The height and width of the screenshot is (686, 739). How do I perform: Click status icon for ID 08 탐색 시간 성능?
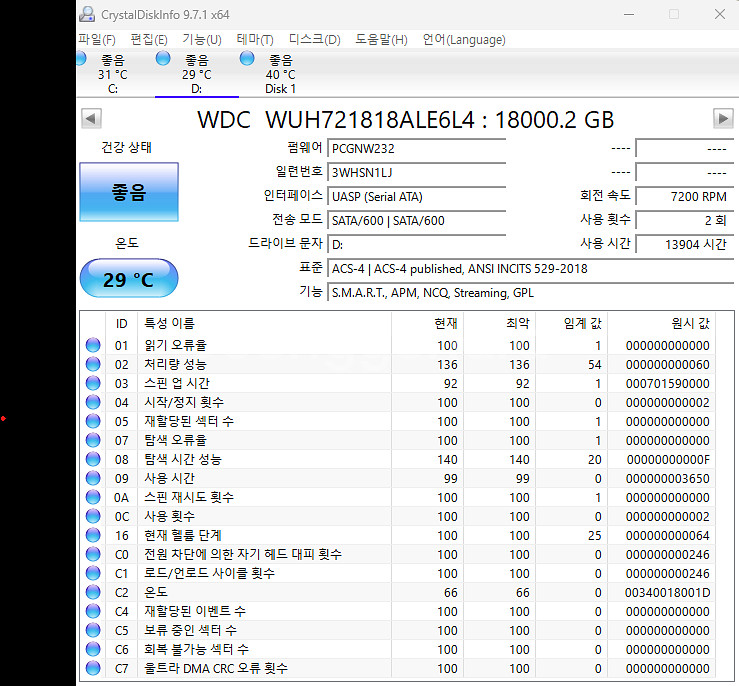click(93, 459)
